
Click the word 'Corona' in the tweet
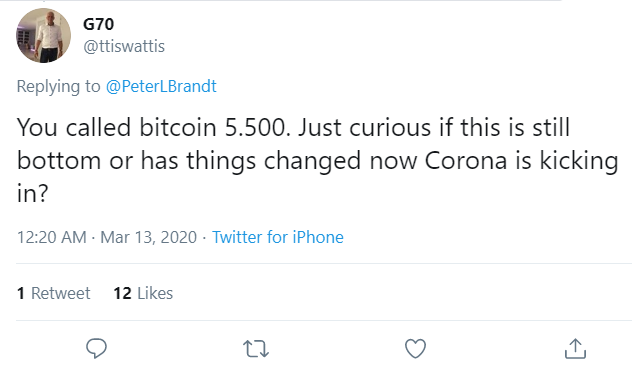(465, 160)
